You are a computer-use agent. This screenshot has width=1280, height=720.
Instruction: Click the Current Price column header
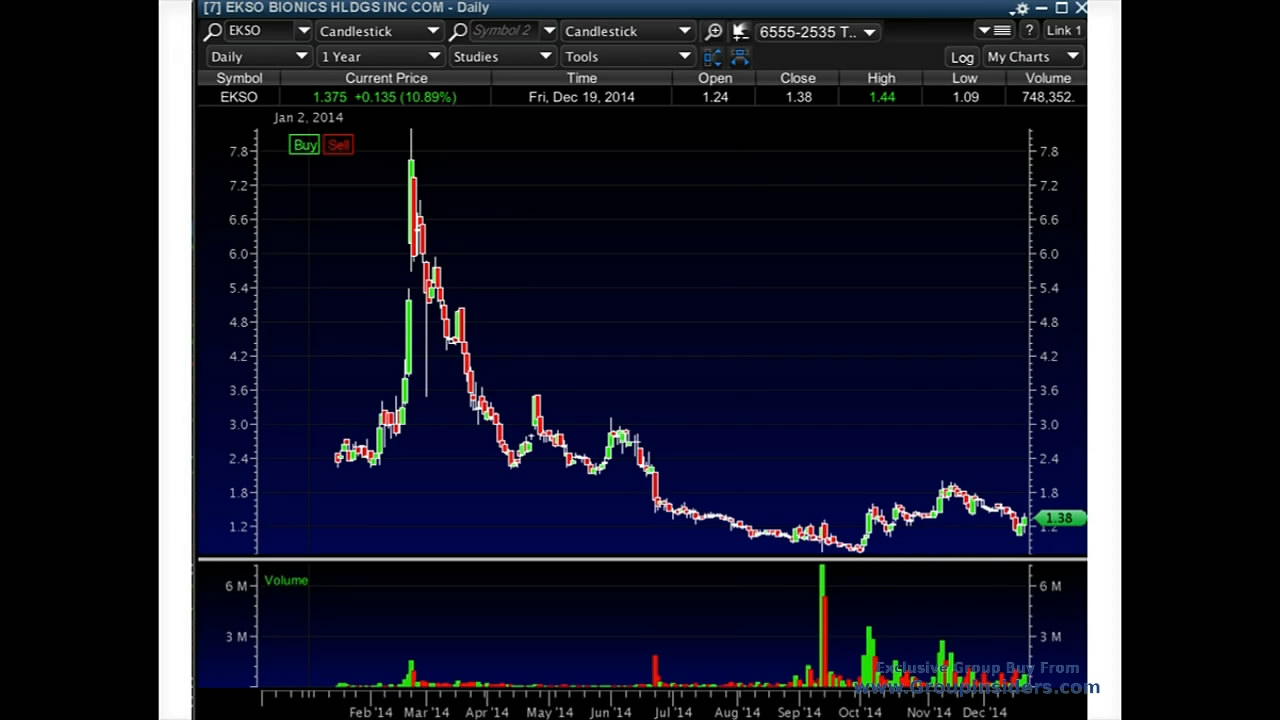pyautogui.click(x=386, y=78)
